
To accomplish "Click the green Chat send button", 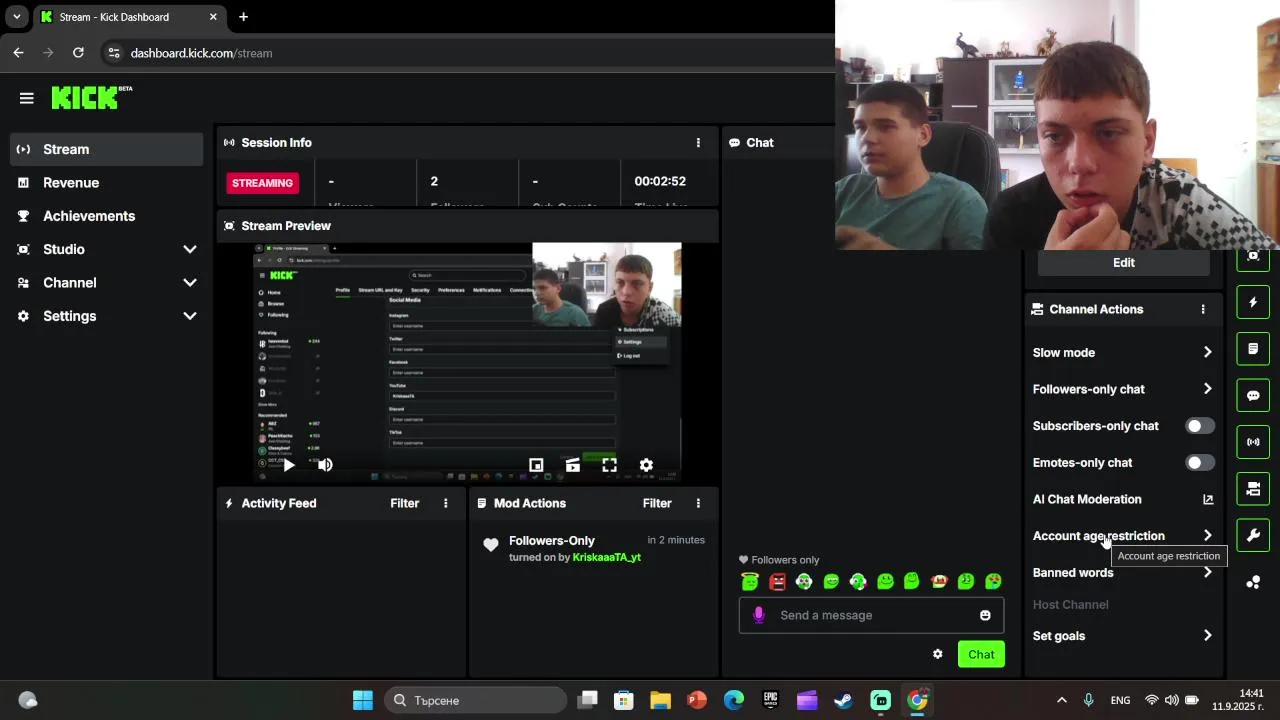I will (981, 654).
